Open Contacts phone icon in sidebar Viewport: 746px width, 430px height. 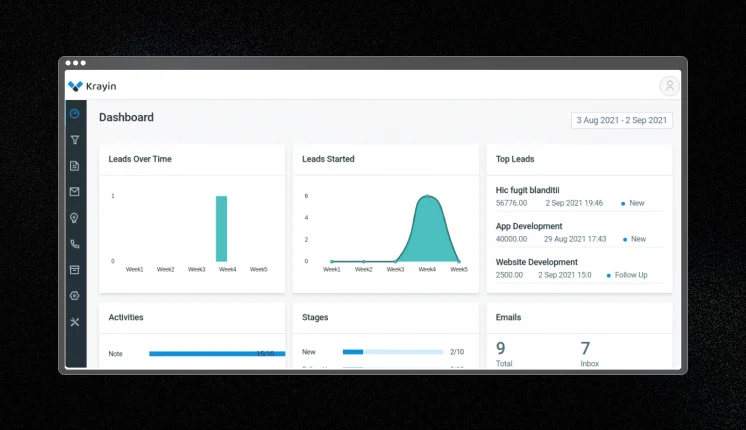(75, 244)
